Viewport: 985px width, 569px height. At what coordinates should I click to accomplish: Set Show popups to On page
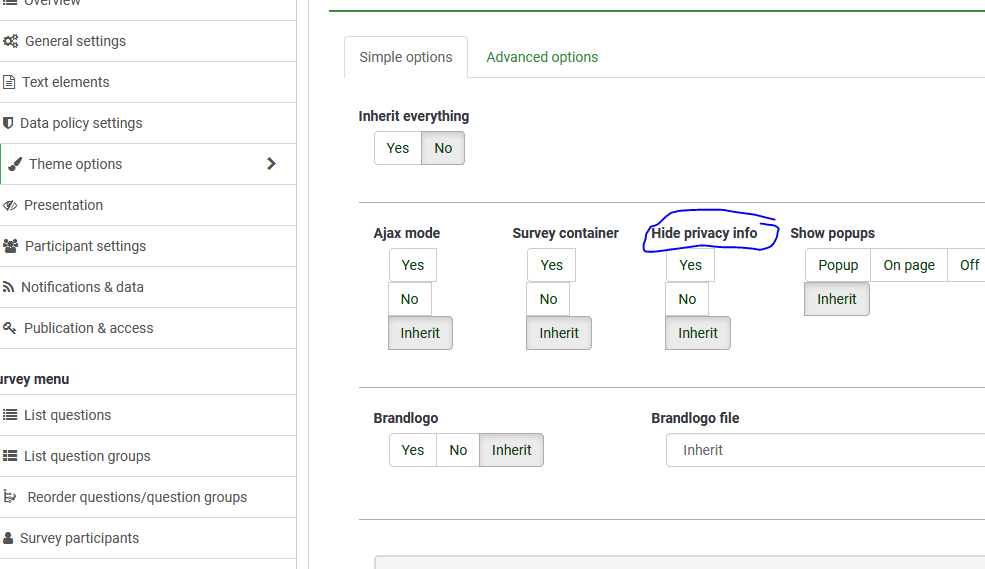pyautogui.click(x=909, y=265)
